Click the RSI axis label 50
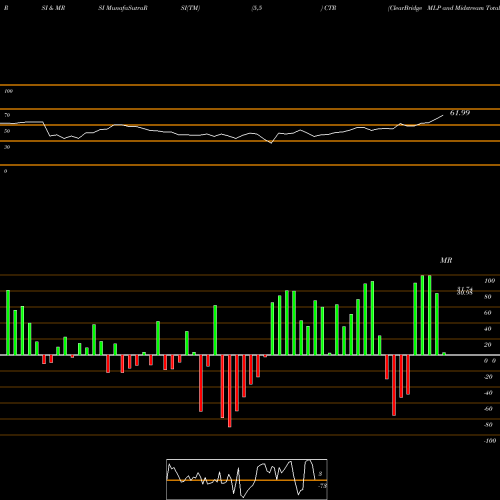Screen dimensions: 500x500 7,131
